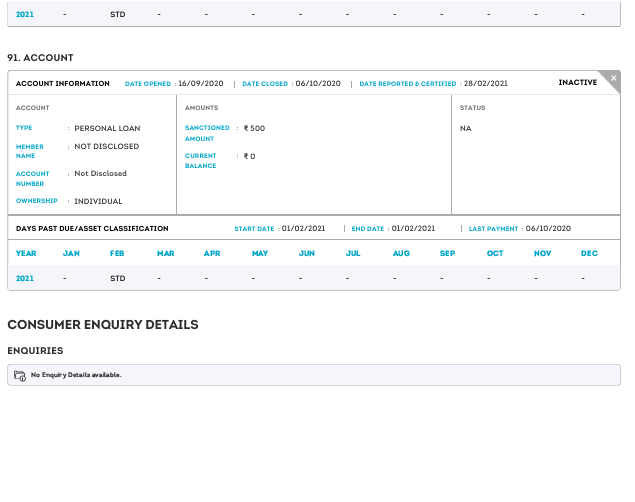Select the sanctioned amount ₹ 500
Viewport: 635px width, 502px height.
coord(254,128)
